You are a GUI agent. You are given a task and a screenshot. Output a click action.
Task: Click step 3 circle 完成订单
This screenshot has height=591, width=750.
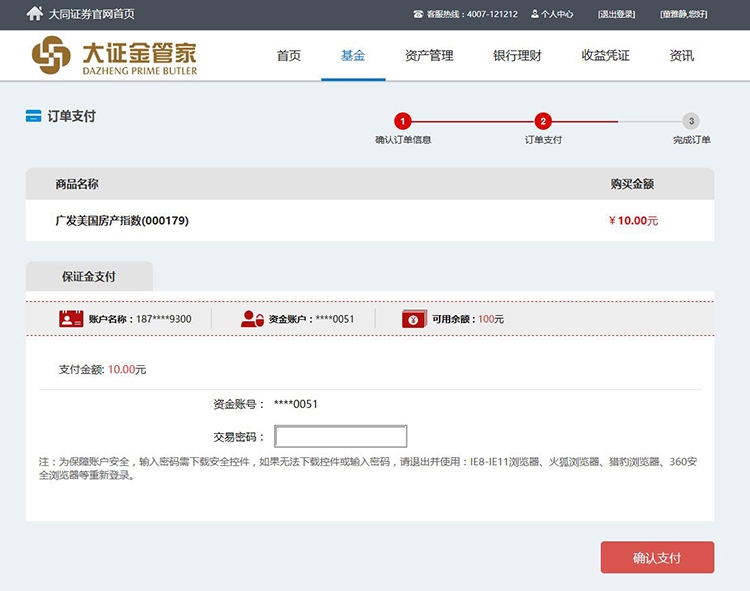click(691, 121)
